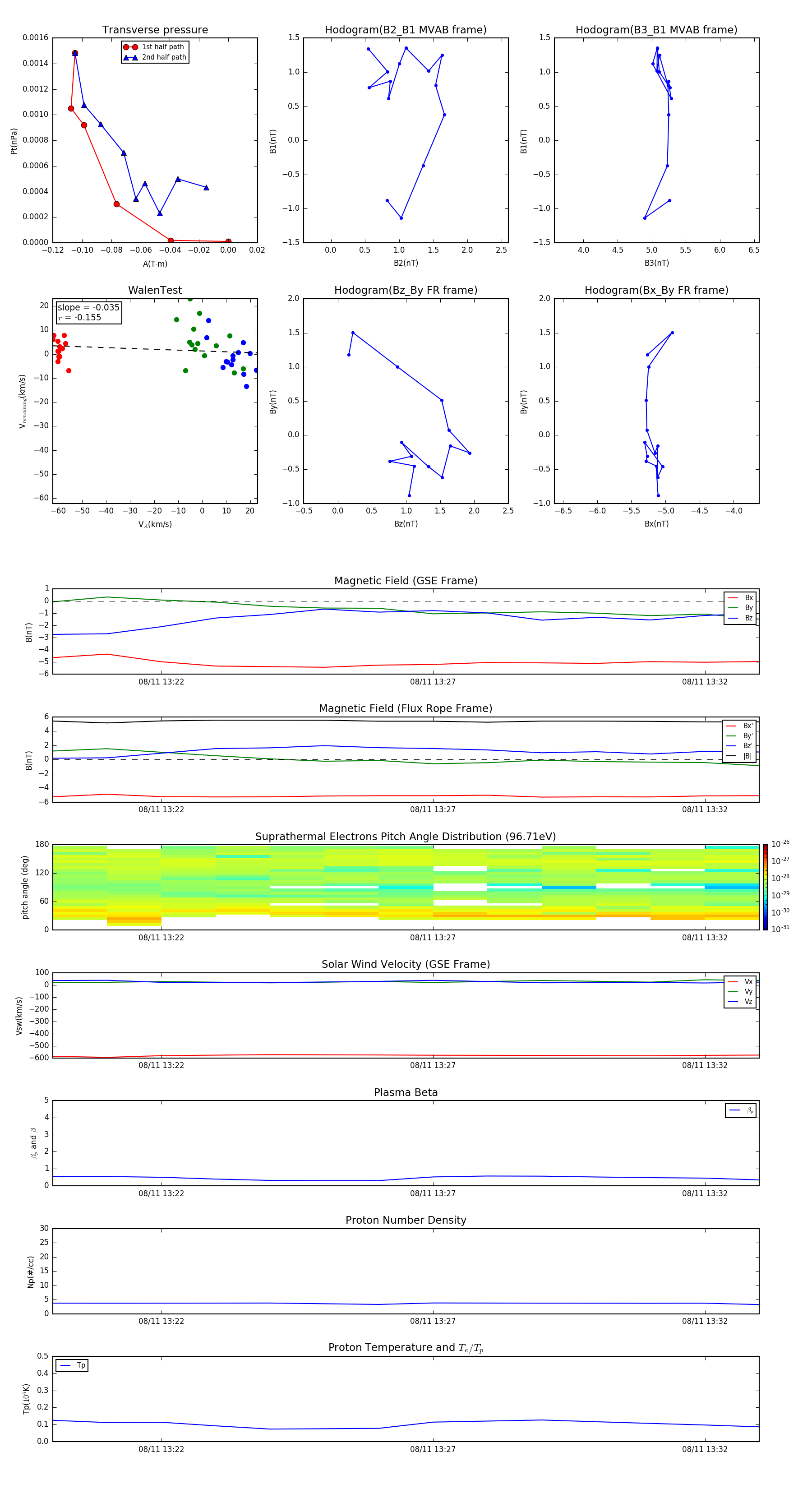Click the "Hodogram(B2_B1 MVAB frame)" title
This screenshot has width=812, height=1489.
pyautogui.click(x=405, y=30)
